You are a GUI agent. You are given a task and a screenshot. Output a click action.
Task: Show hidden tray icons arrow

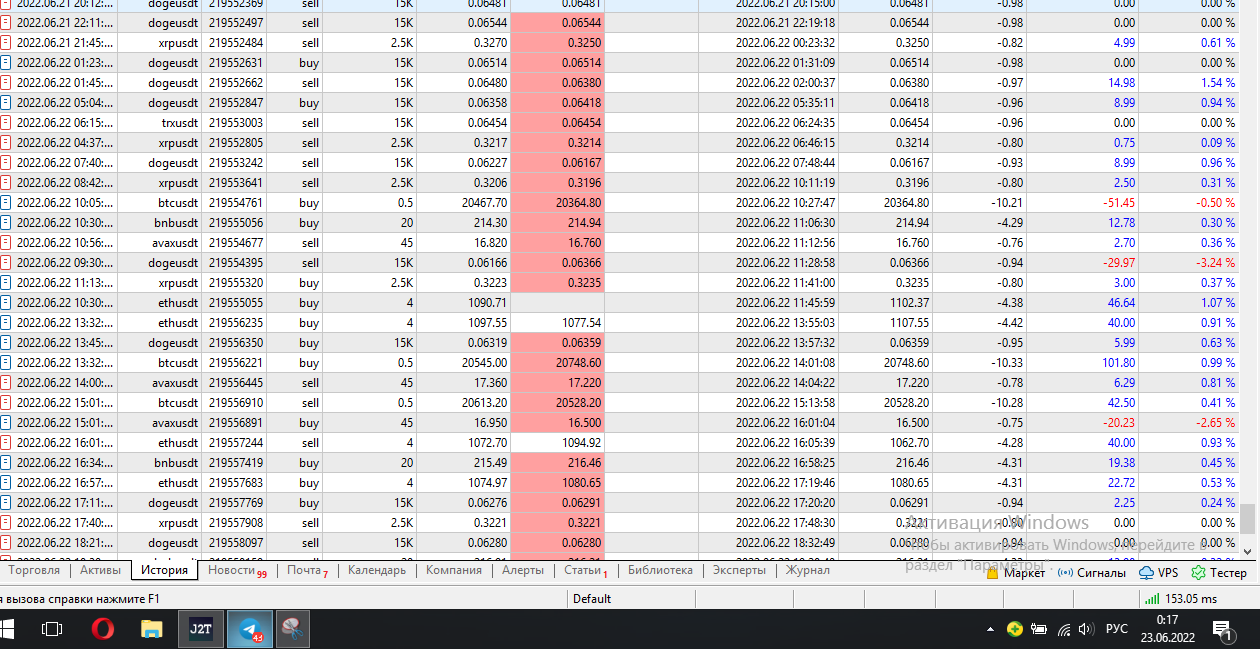[990, 629]
